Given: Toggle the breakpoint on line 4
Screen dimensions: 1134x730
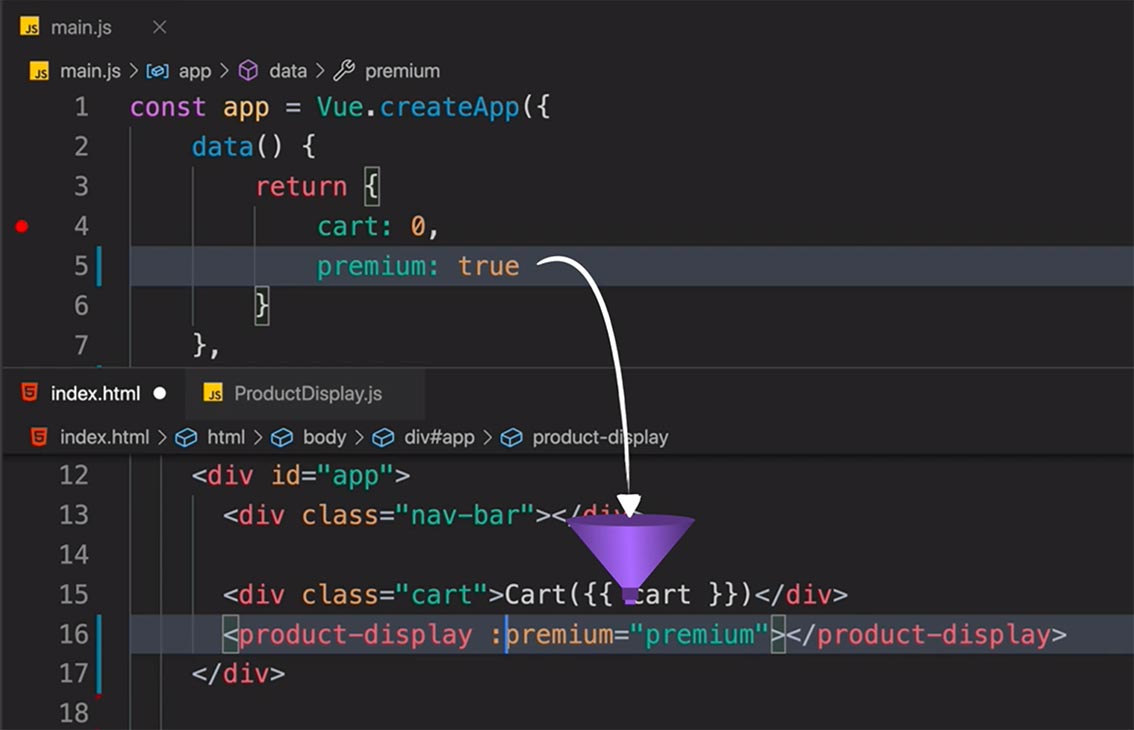Looking at the screenshot, I should (x=22, y=227).
